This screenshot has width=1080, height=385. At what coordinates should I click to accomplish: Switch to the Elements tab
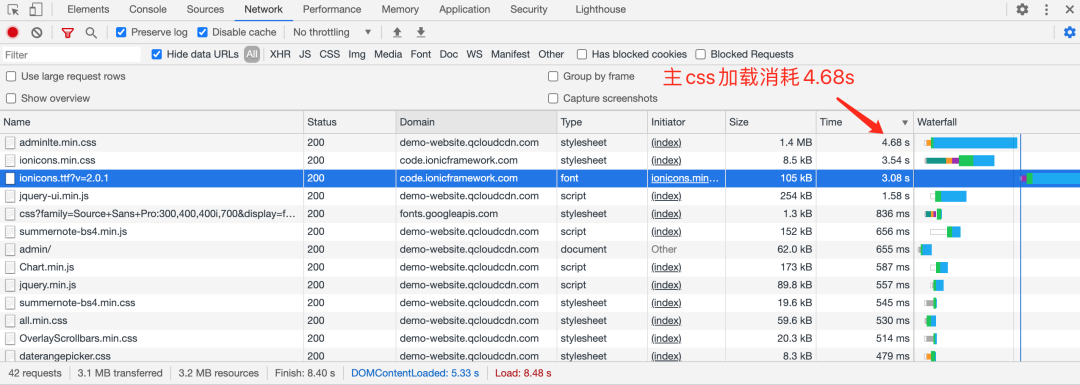[x=88, y=10]
